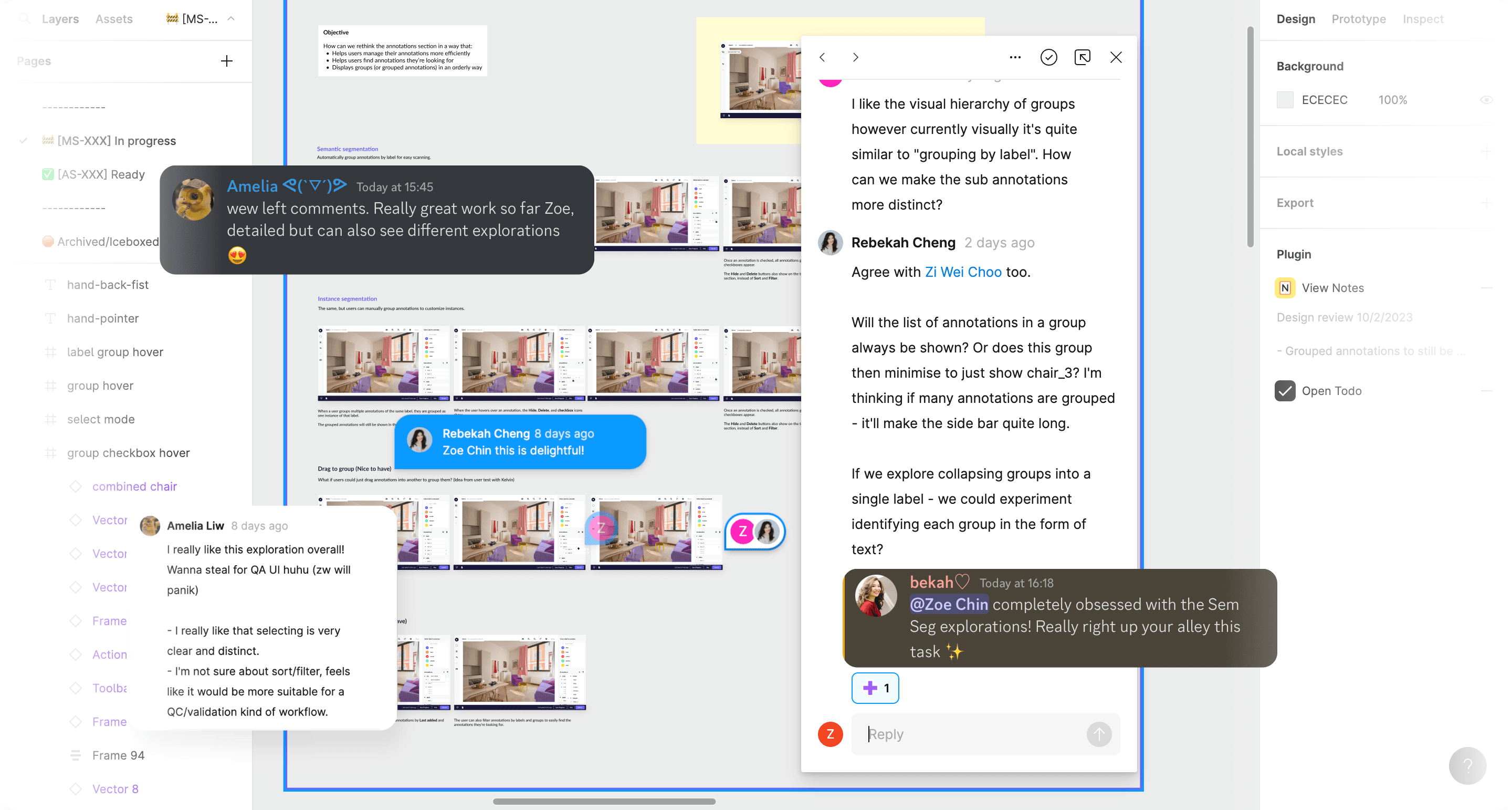Toggle the plus-one reaction on comment
Image resolution: width=1512 pixels, height=810 pixels.
875,688
